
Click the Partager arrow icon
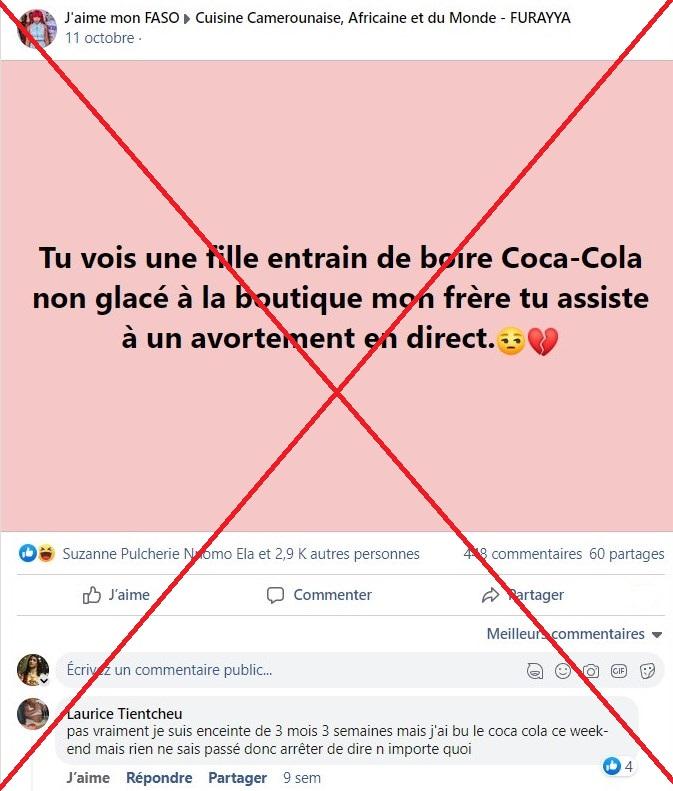(490, 596)
